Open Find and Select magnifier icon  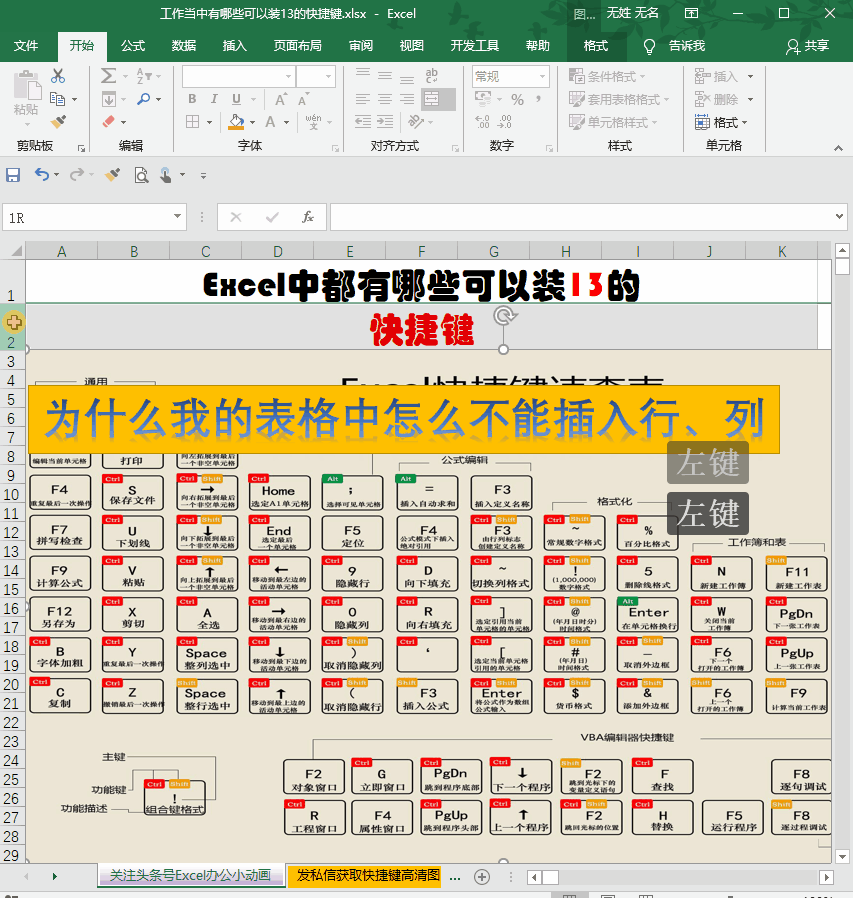(x=143, y=99)
